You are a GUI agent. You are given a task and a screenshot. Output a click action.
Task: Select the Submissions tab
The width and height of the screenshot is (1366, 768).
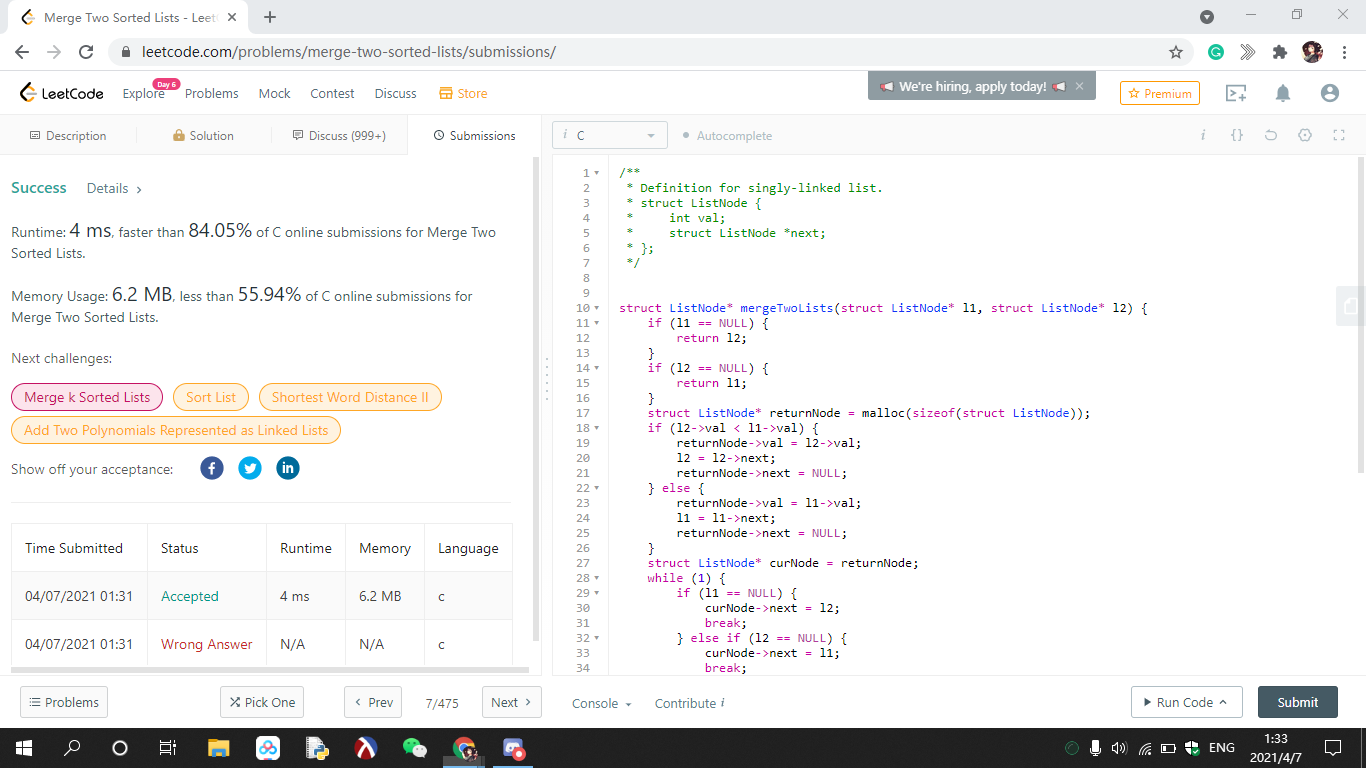[x=475, y=135]
